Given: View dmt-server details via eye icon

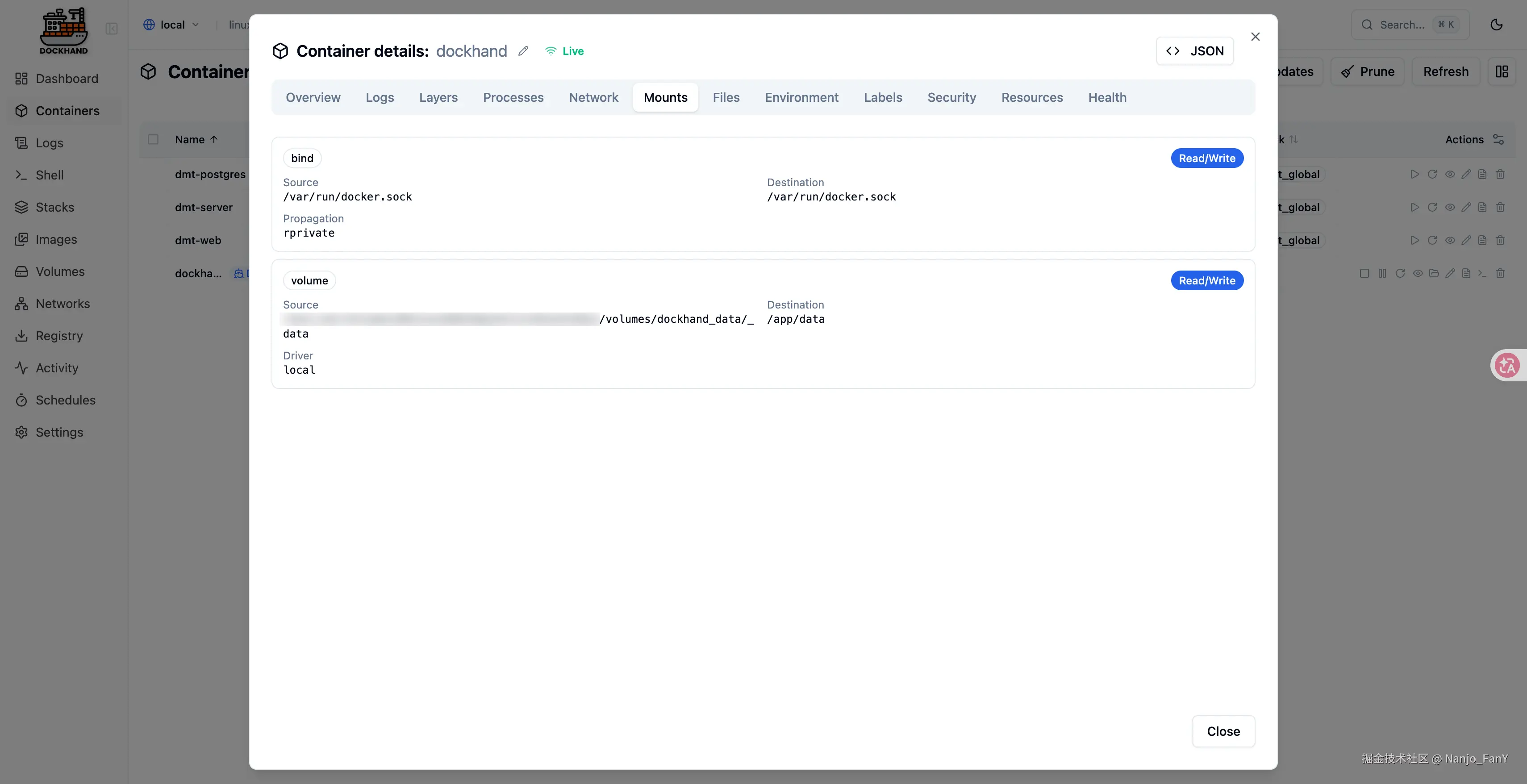Looking at the screenshot, I should click(1449, 208).
